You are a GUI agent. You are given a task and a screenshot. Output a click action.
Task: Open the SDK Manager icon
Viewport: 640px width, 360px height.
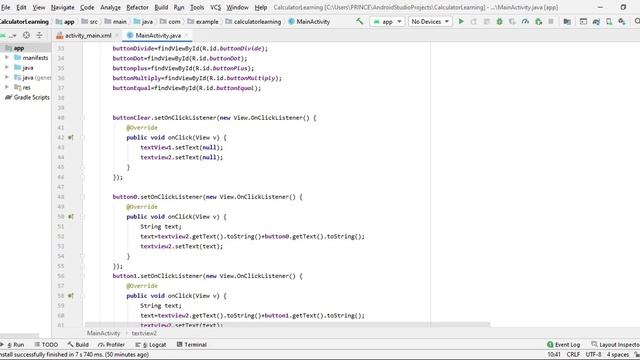622,22
